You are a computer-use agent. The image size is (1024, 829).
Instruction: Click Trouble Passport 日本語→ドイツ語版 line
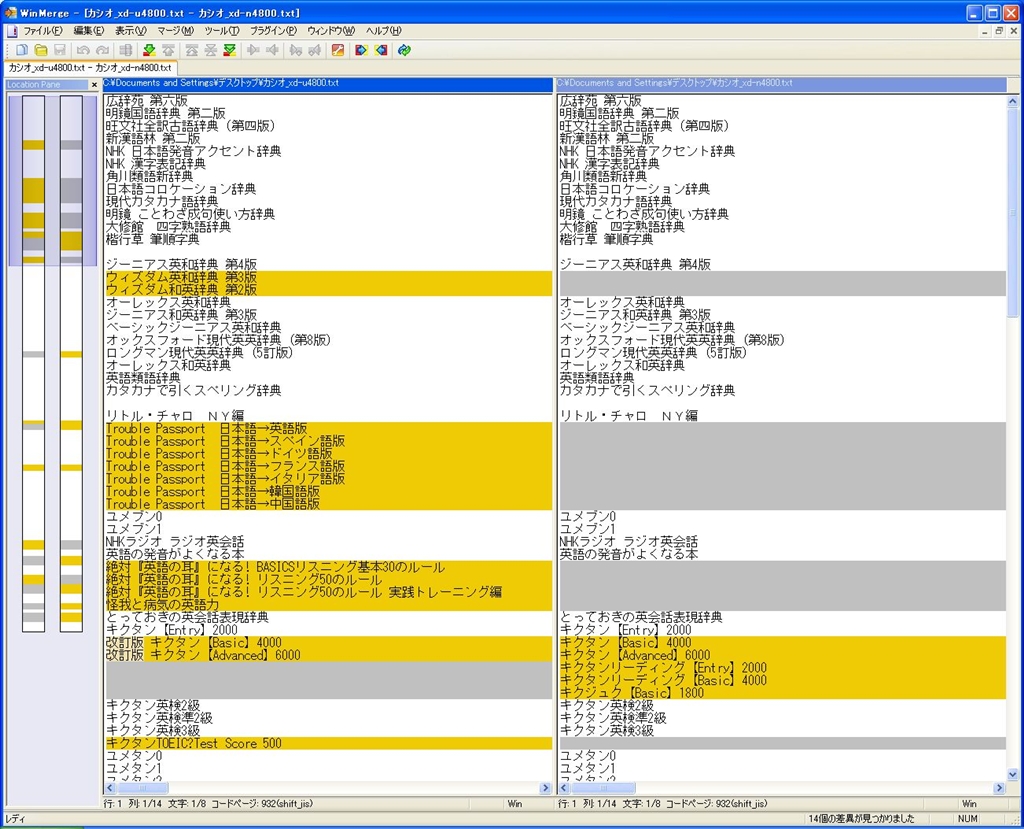(x=328, y=453)
